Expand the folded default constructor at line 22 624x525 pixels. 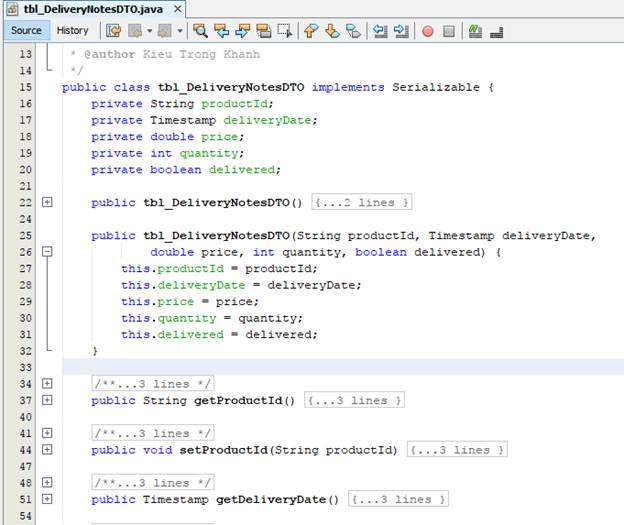coord(47,202)
